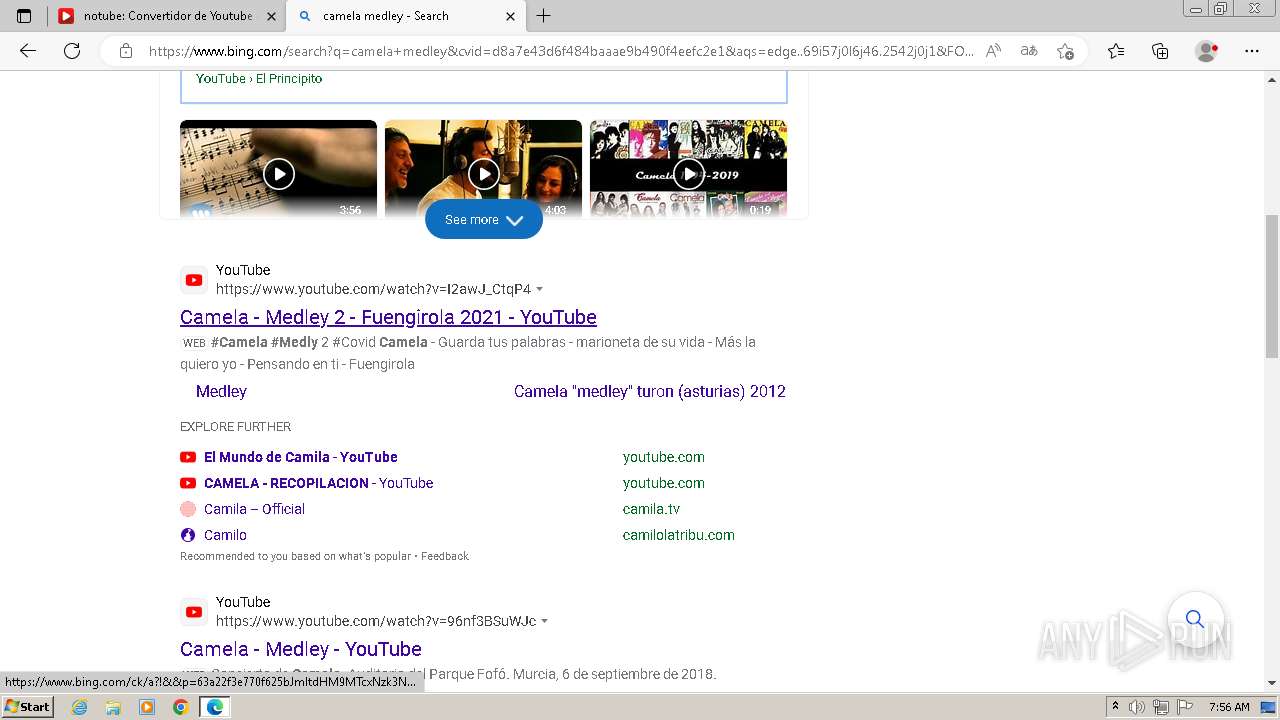Open camila.tv domain link
The width and height of the screenshot is (1280, 720).
point(651,509)
